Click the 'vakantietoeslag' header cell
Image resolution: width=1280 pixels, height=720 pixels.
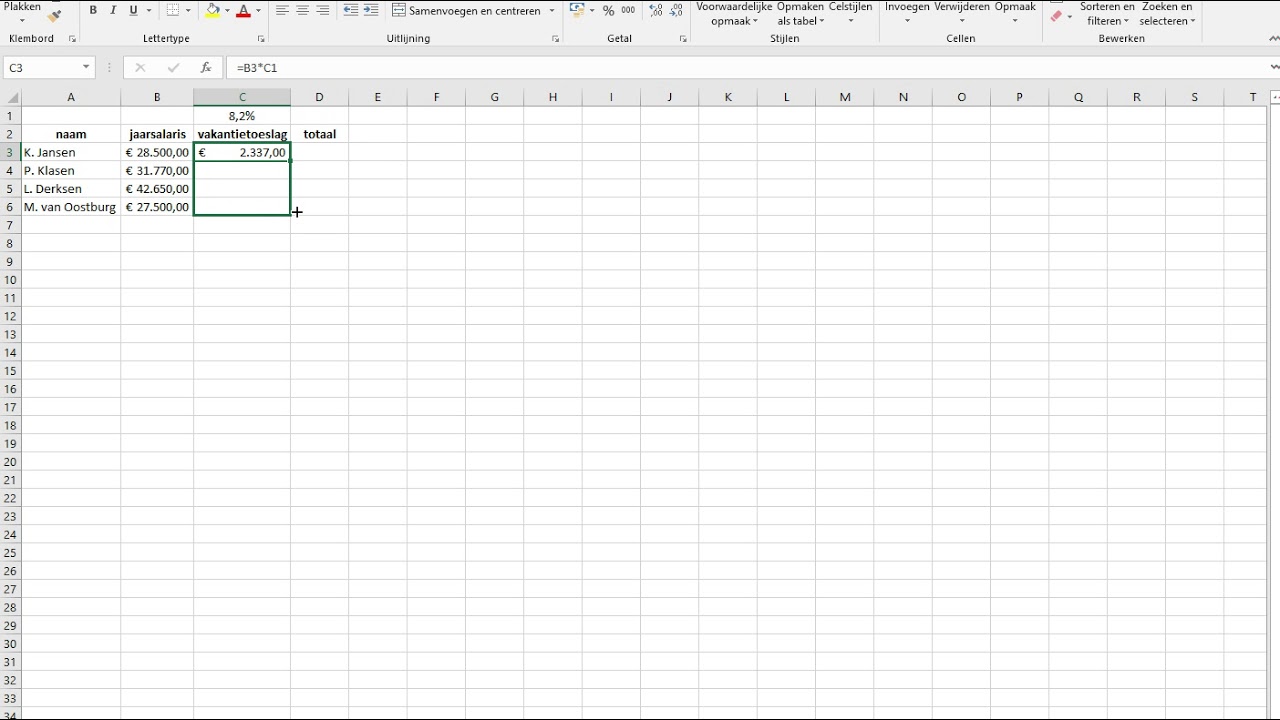(x=242, y=134)
